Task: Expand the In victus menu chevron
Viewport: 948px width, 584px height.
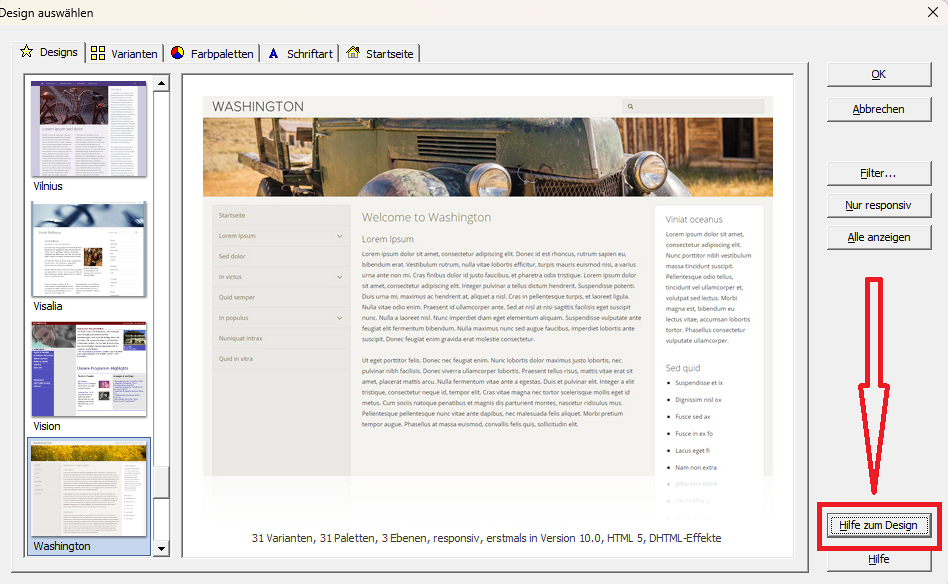Action: tap(340, 277)
